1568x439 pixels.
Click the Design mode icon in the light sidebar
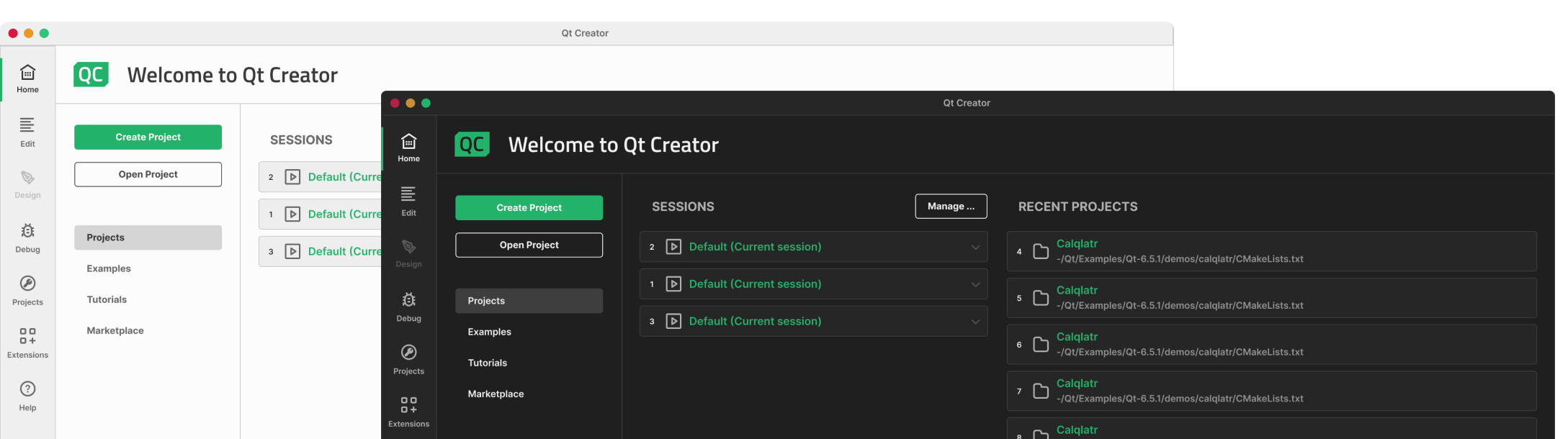(27, 178)
